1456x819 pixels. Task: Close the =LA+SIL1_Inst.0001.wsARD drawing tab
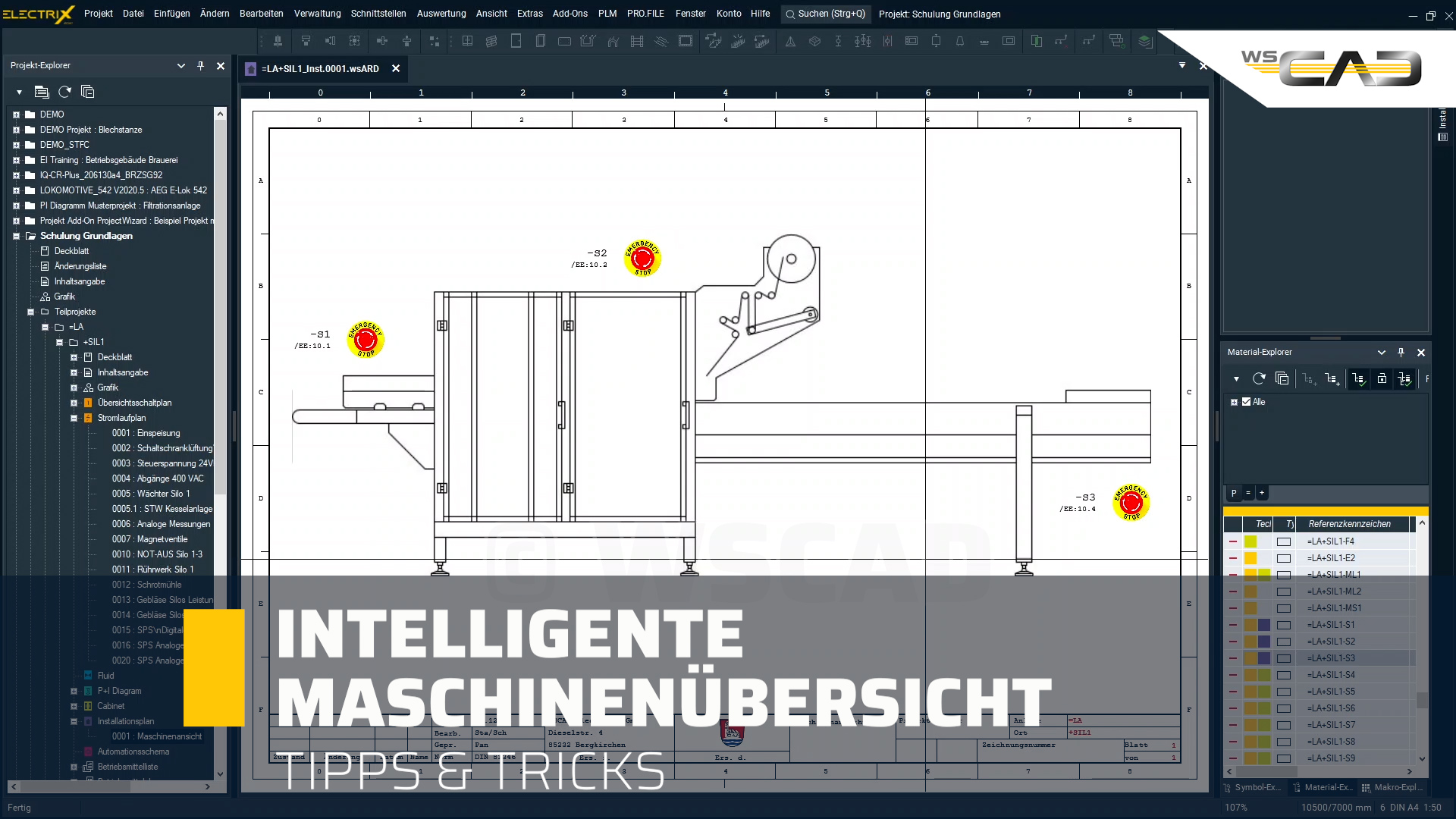click(396, 68)
